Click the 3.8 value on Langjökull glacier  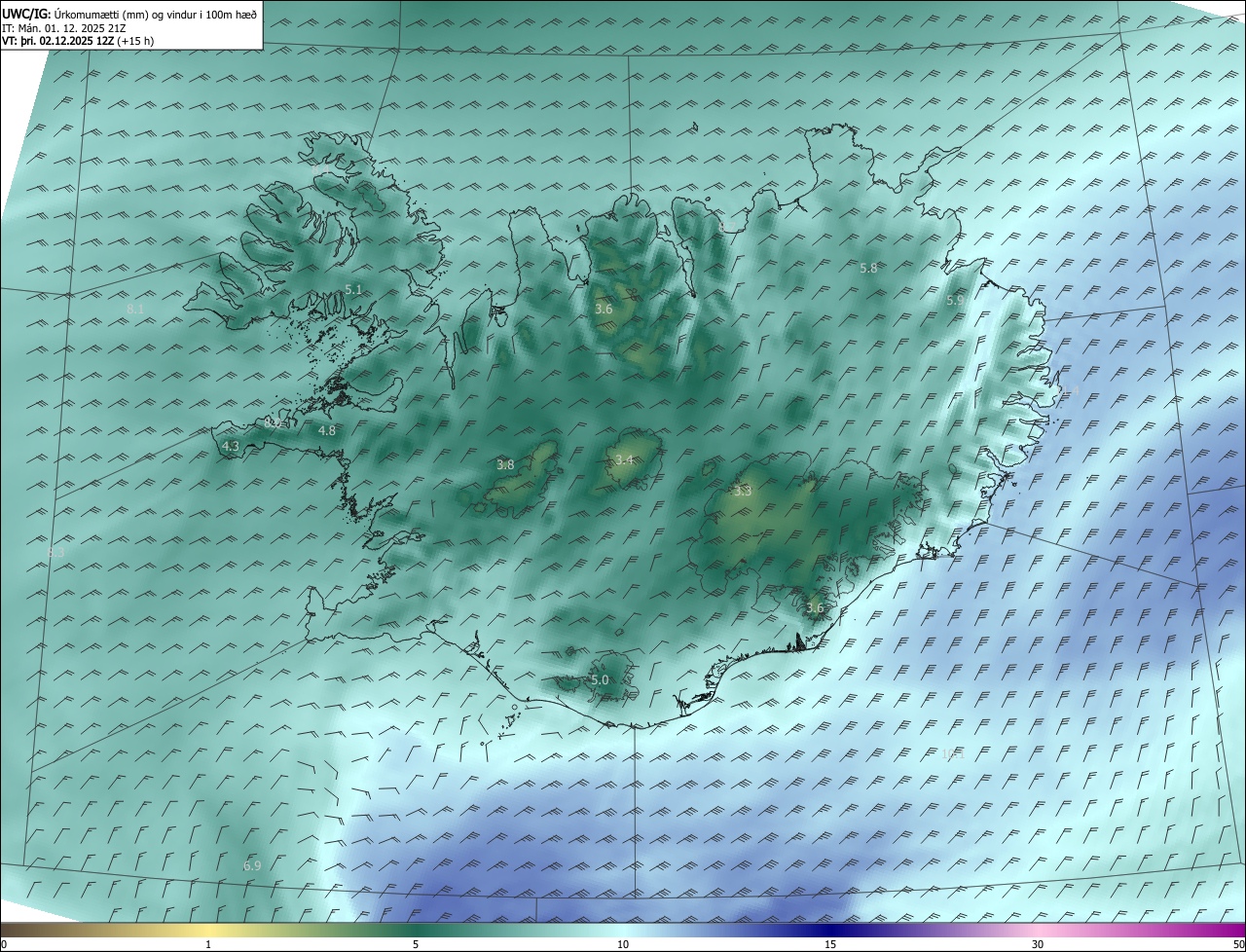coord(505,464)
